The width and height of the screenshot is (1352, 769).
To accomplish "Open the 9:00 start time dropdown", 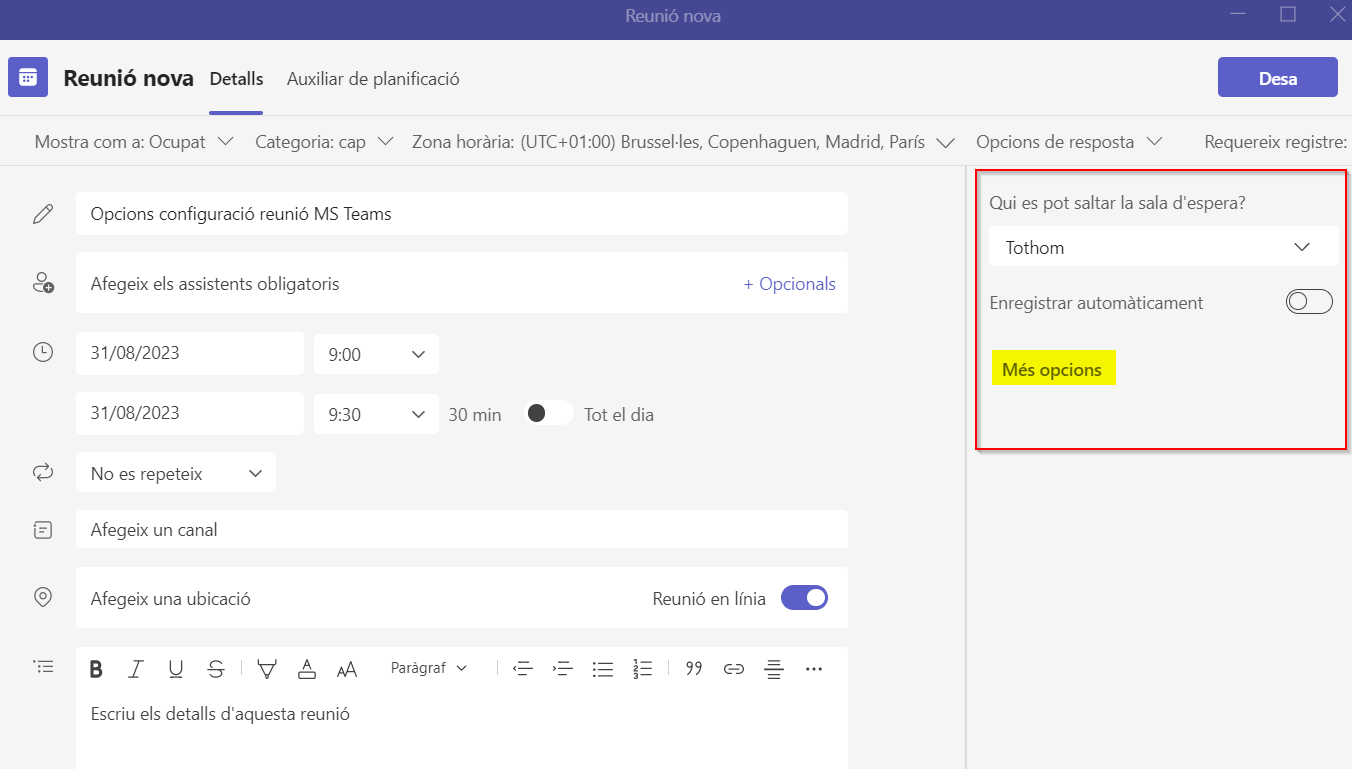I will coord(376,354).
